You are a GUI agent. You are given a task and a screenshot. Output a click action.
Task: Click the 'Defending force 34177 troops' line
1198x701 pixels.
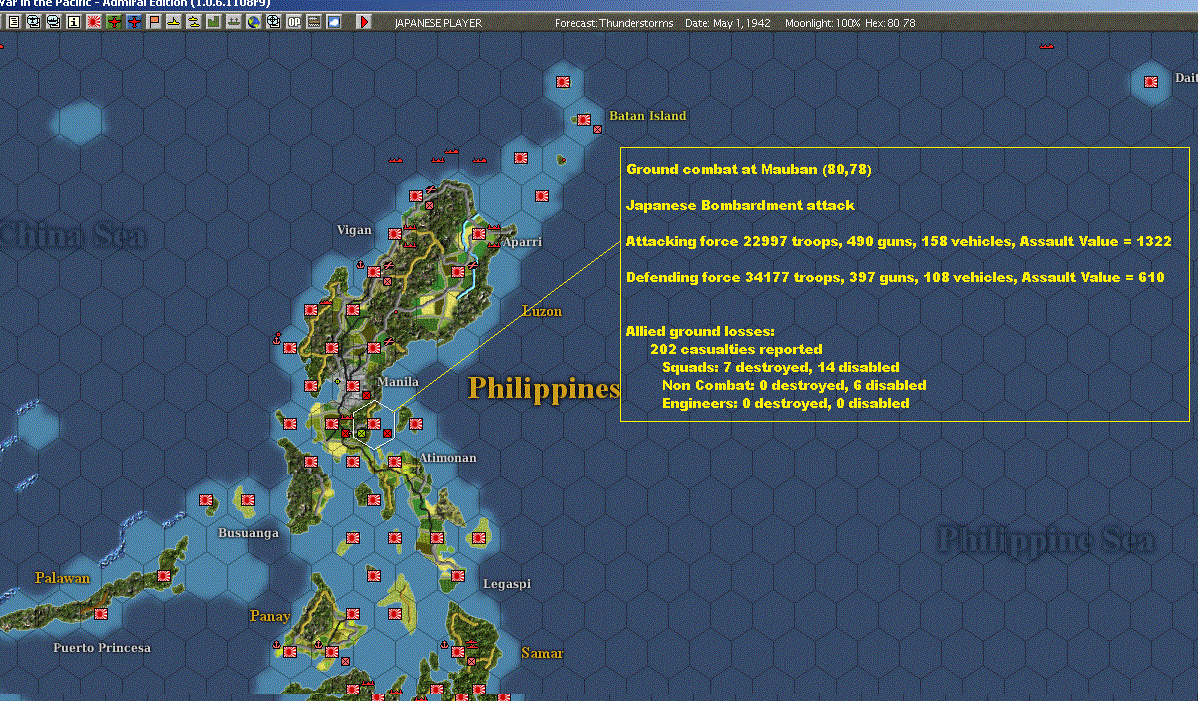click(895, 277)
